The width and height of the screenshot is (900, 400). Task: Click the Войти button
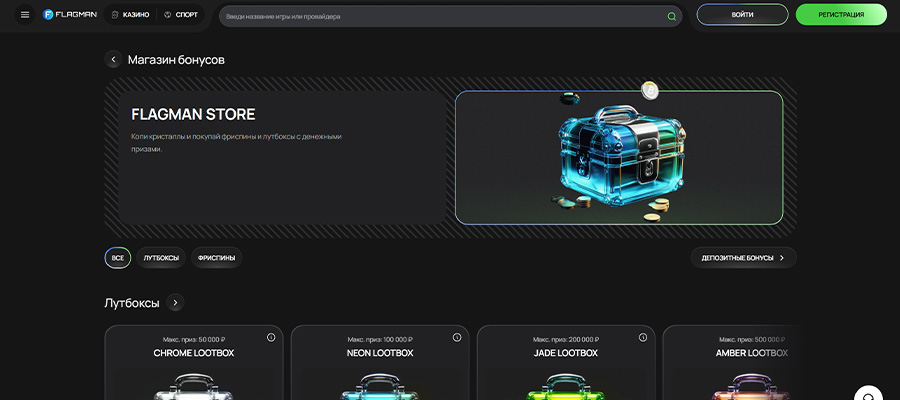[742, 15]
